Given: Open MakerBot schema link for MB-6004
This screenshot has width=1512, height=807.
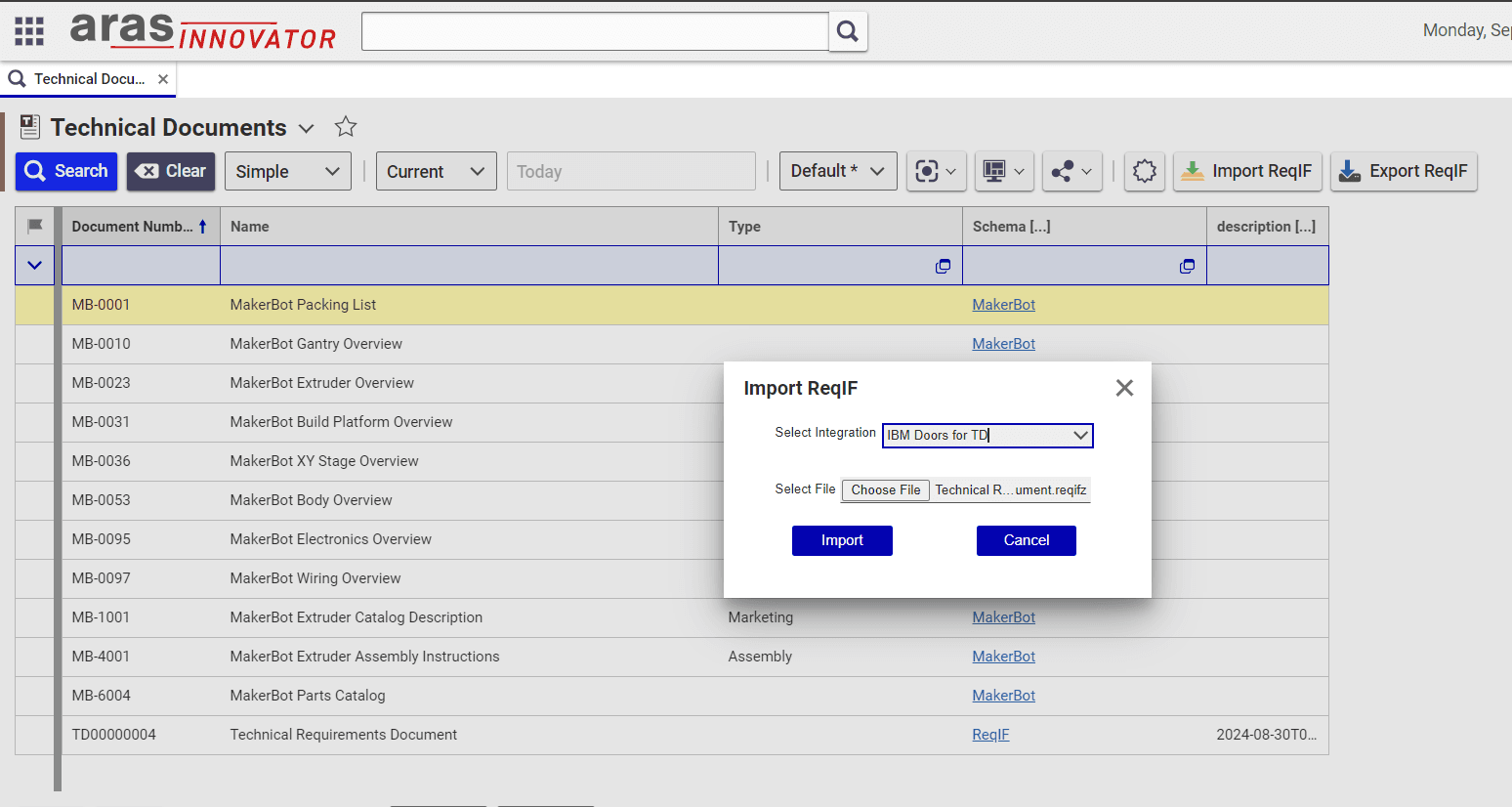Looking at the screenshot, I should 1003,696.
